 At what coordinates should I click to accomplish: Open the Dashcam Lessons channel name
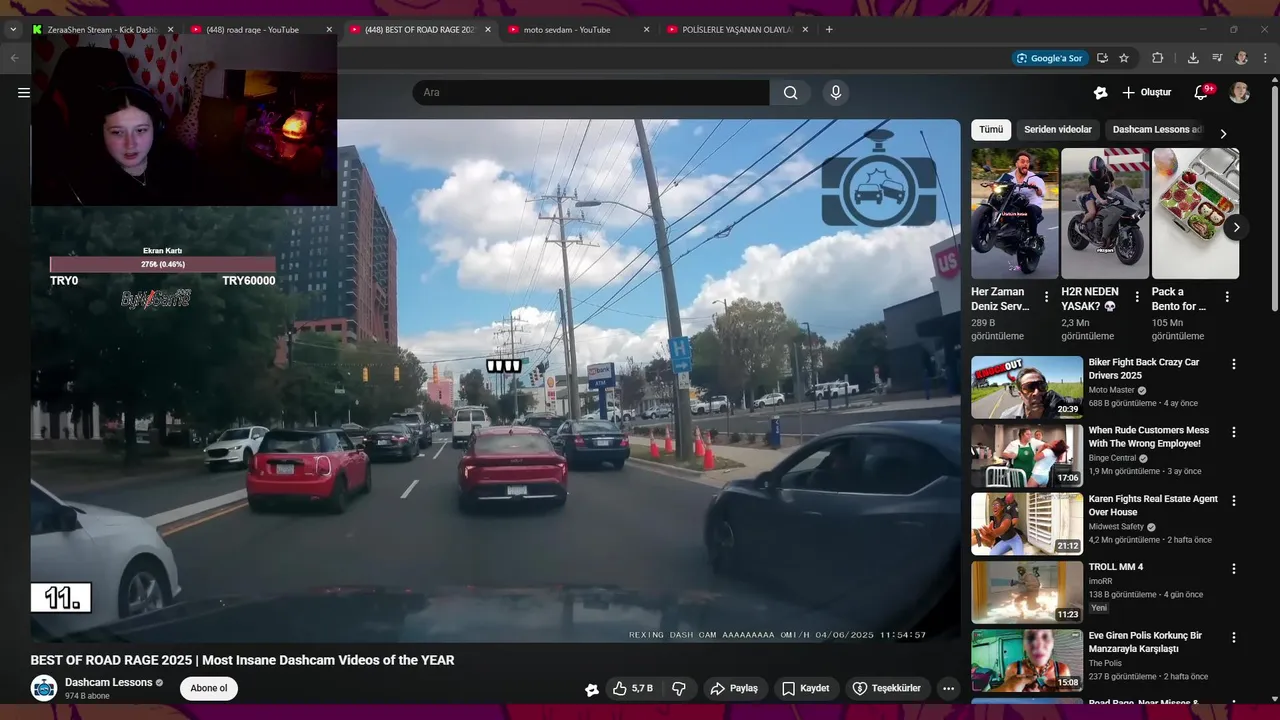coord(108,682)
